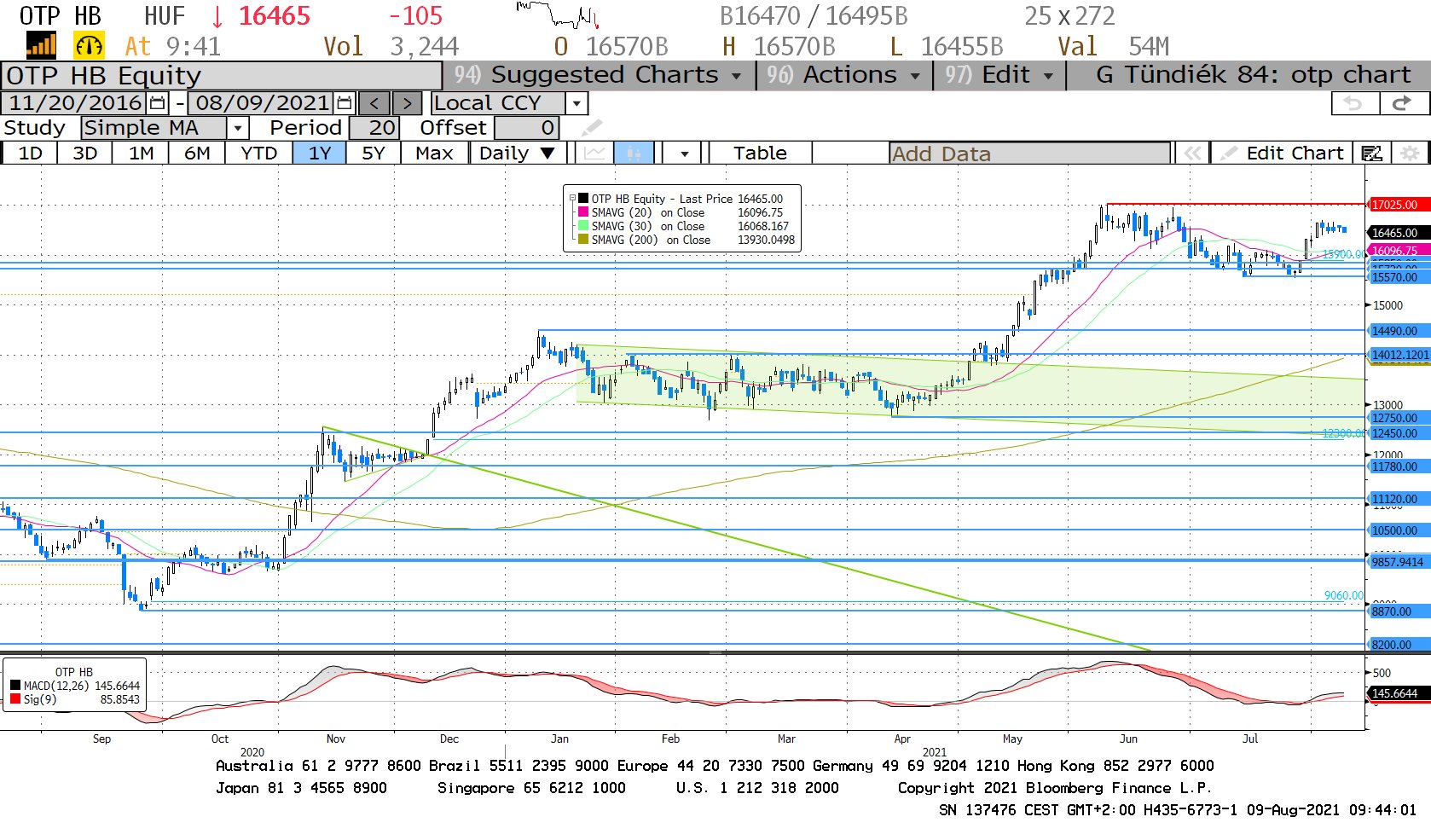1431x840 pixels.
Task: Focus the OTP HB Equity security field
Action: tap(222, 76)
